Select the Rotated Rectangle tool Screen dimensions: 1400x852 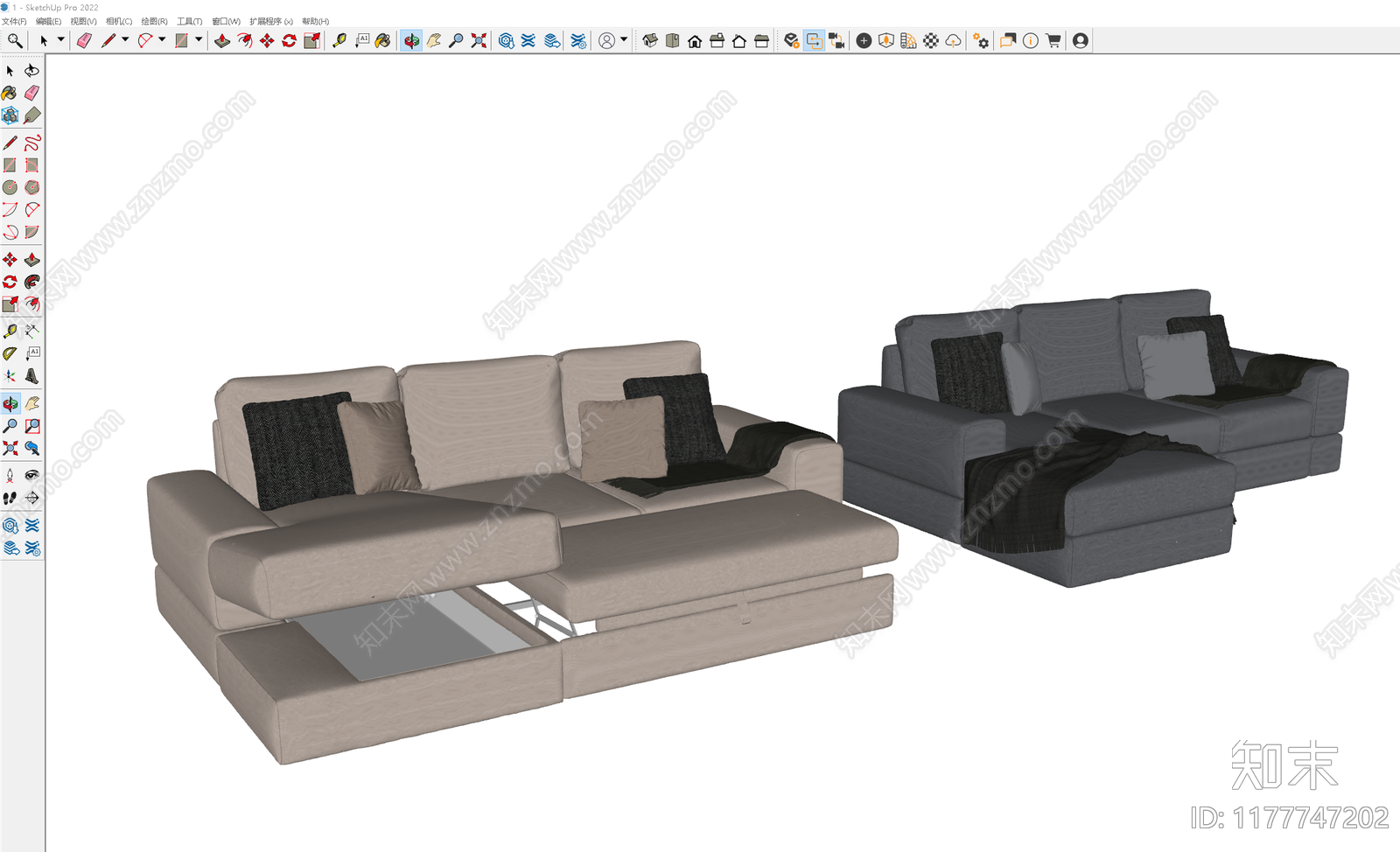point(31,165)
